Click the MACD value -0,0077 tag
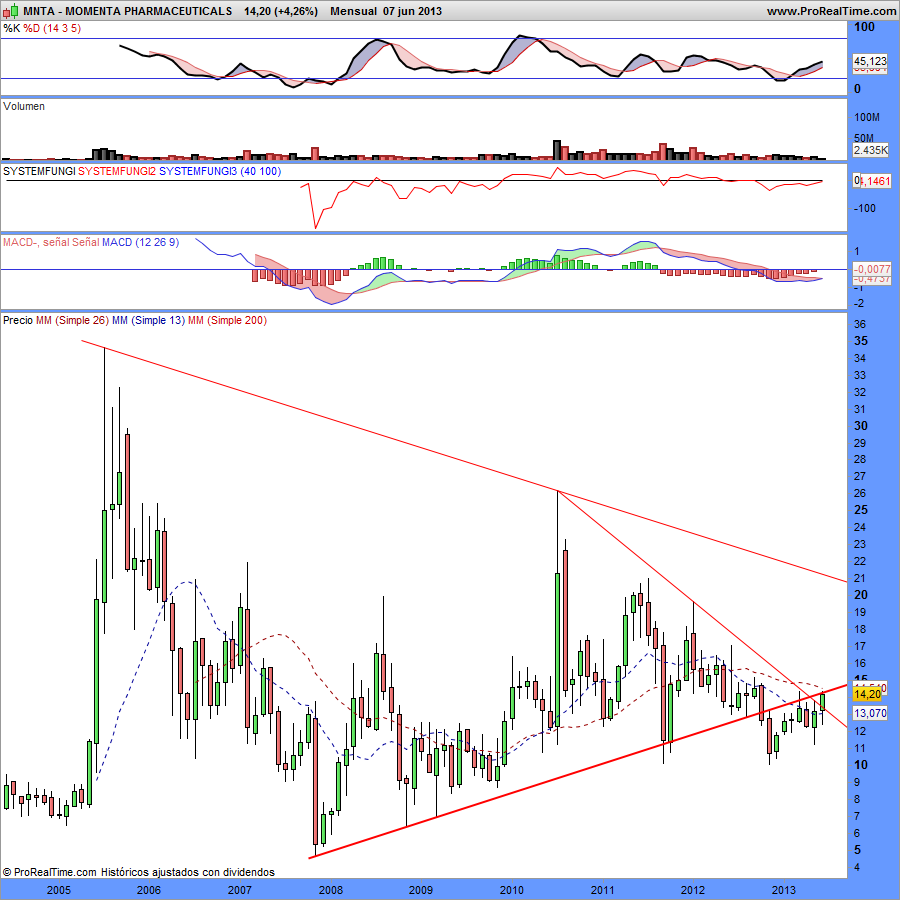This screenshot has width=900, height=900. pyautogui.click(x=872, y=269)
